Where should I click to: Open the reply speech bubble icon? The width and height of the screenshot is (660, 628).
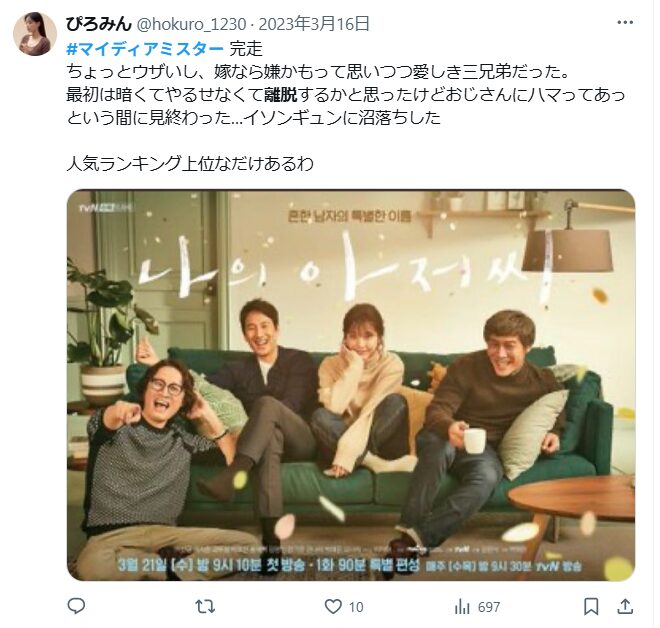pos(77,606)
